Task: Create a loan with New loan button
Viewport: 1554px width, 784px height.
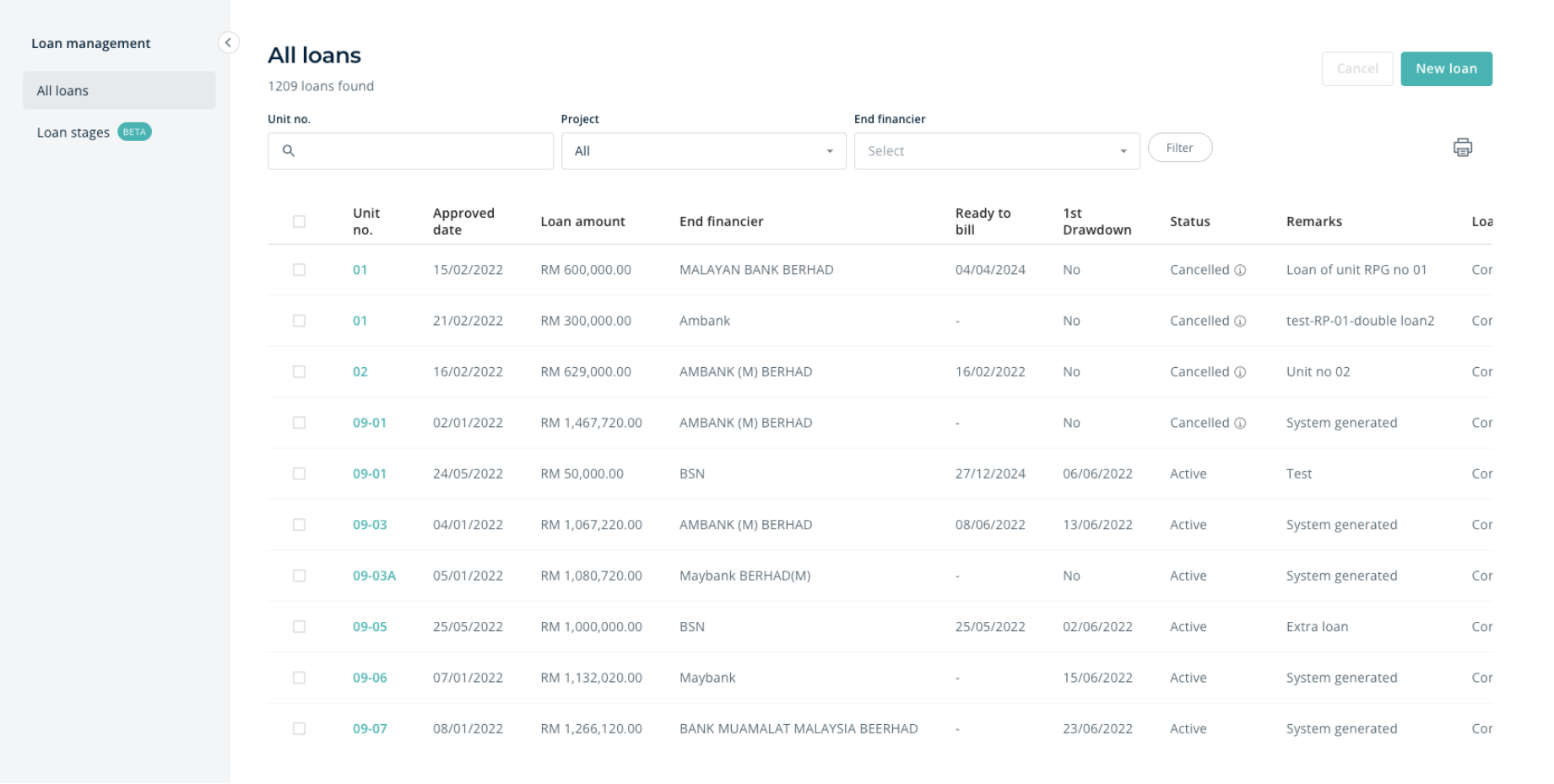Action: [1446, 68]
